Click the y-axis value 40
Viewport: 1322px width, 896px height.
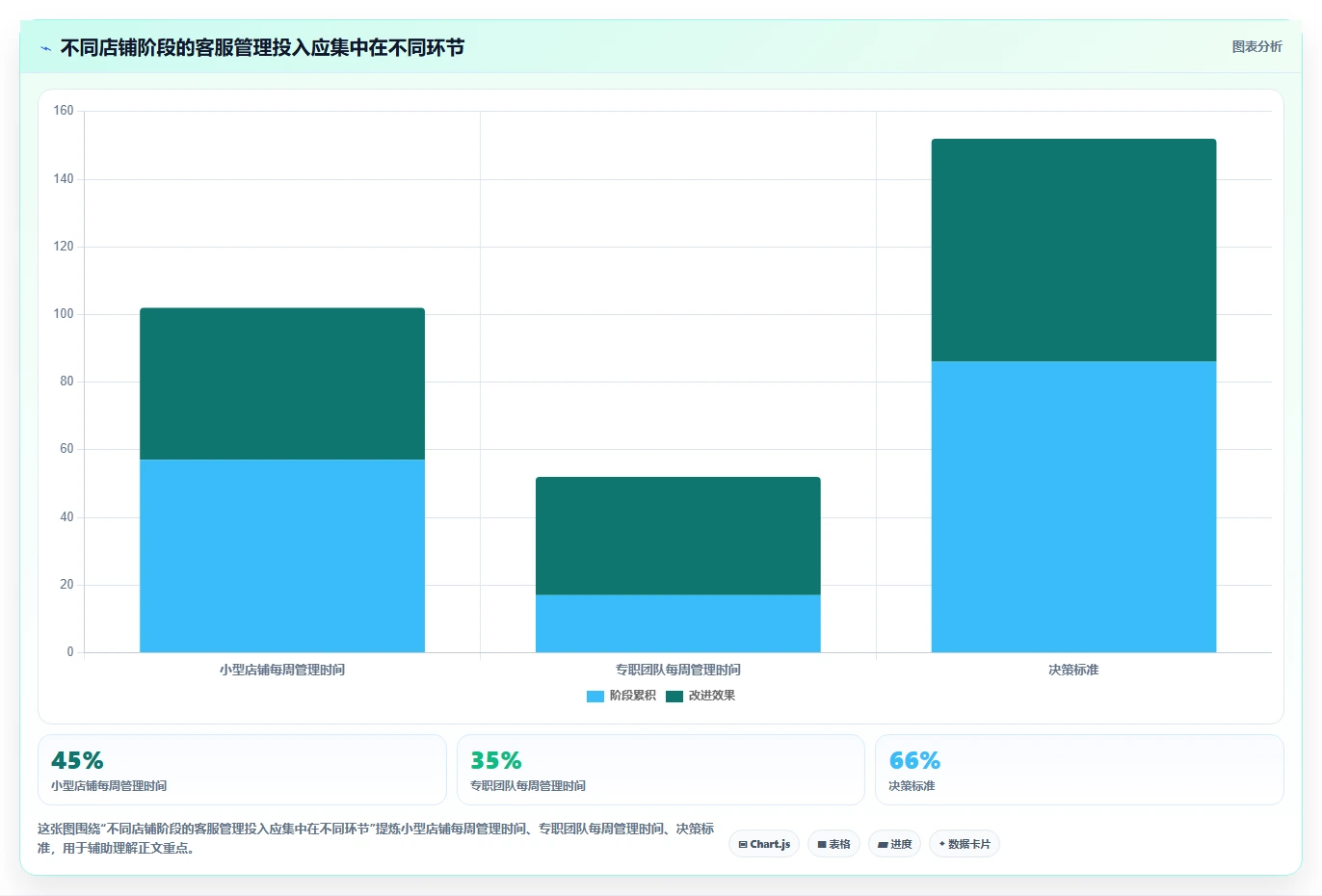pyautogui.click(x=66, y=517)
